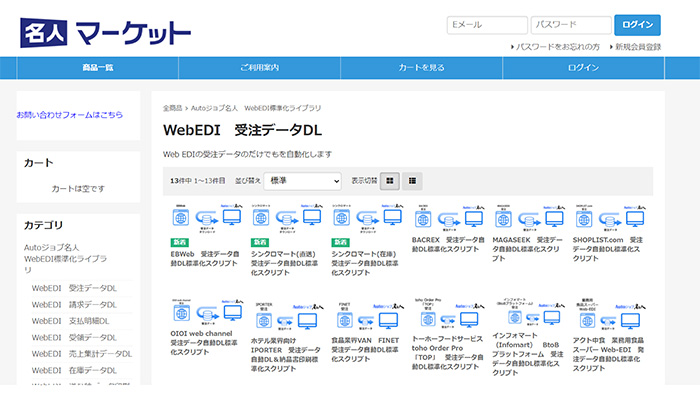Viewport: 700px width, 394px height.
Task: Open 新規会員登録 link
Action: click(638, 47)
